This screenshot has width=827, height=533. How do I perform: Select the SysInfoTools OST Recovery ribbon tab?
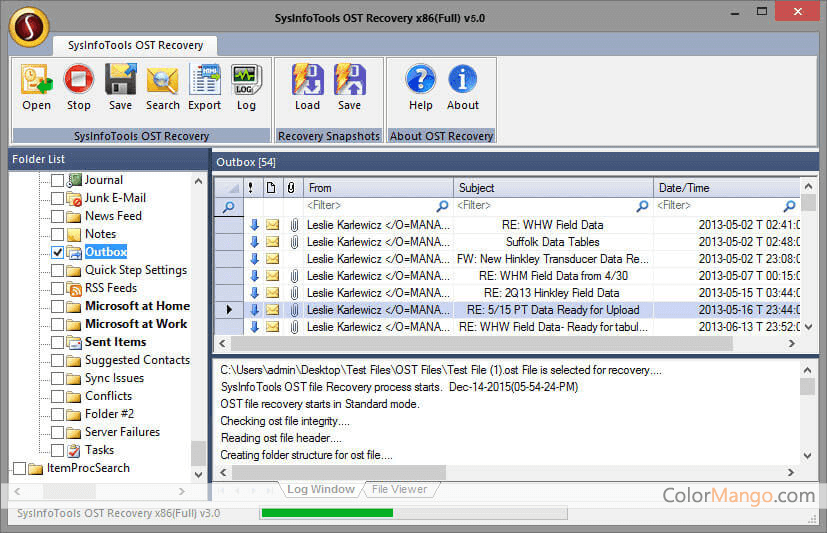[x=135, y=45]
